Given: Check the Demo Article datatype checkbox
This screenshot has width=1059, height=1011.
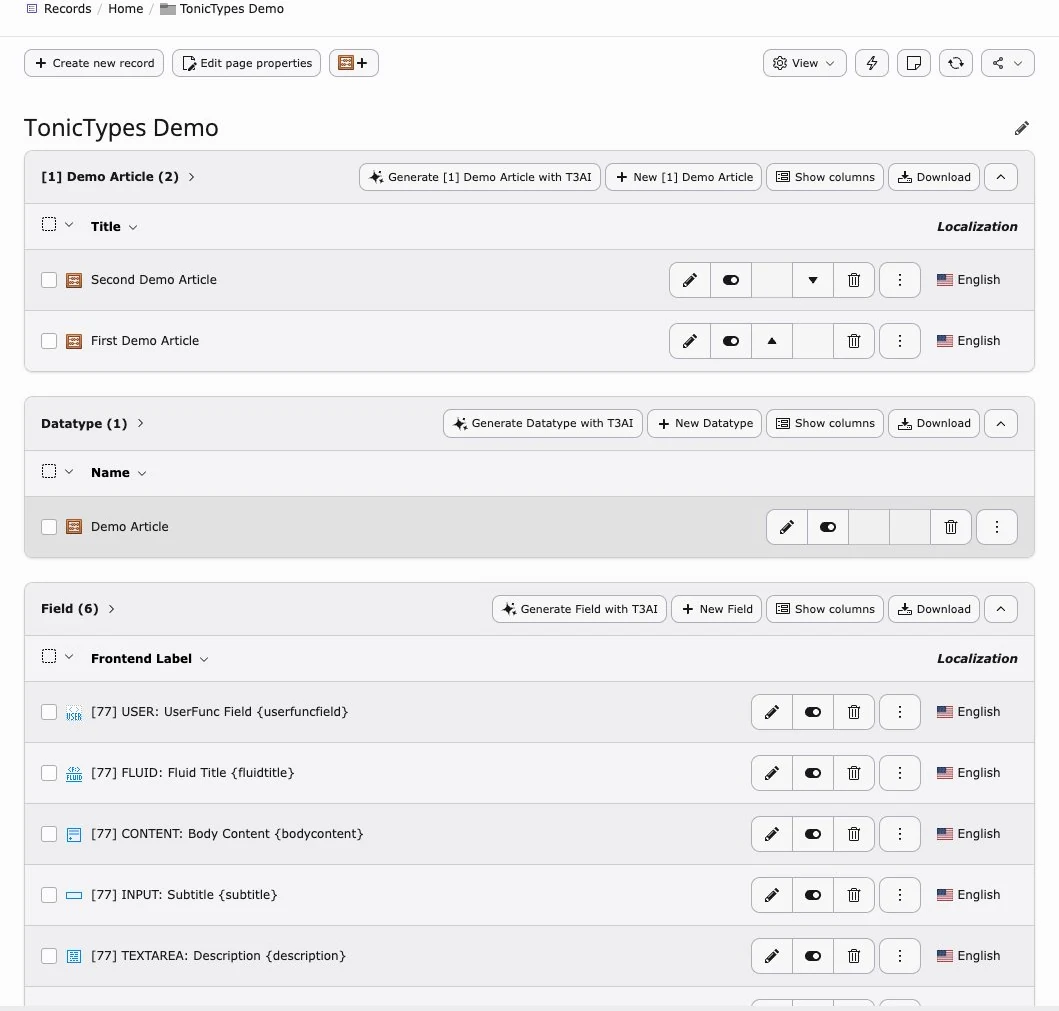Looking at the screenshot, I should click(49, 527).
